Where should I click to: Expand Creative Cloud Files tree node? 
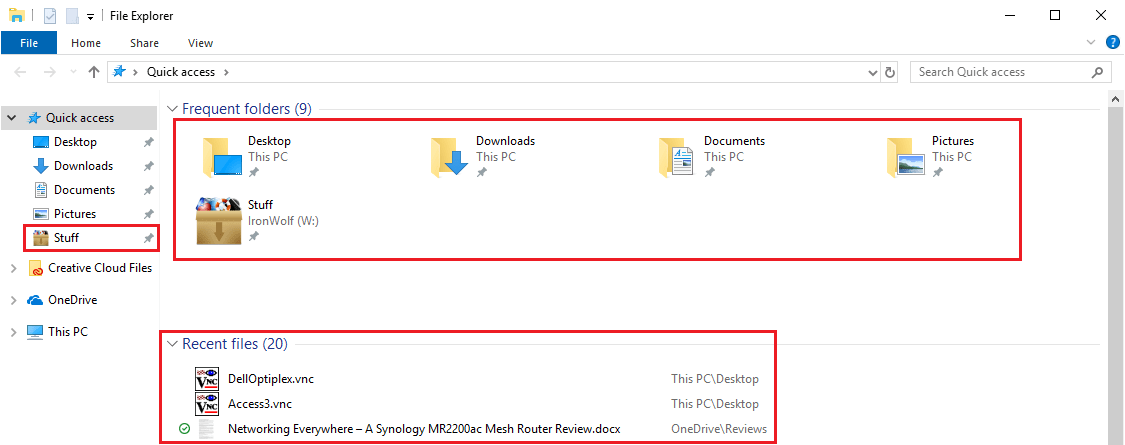tap(13, 268)
